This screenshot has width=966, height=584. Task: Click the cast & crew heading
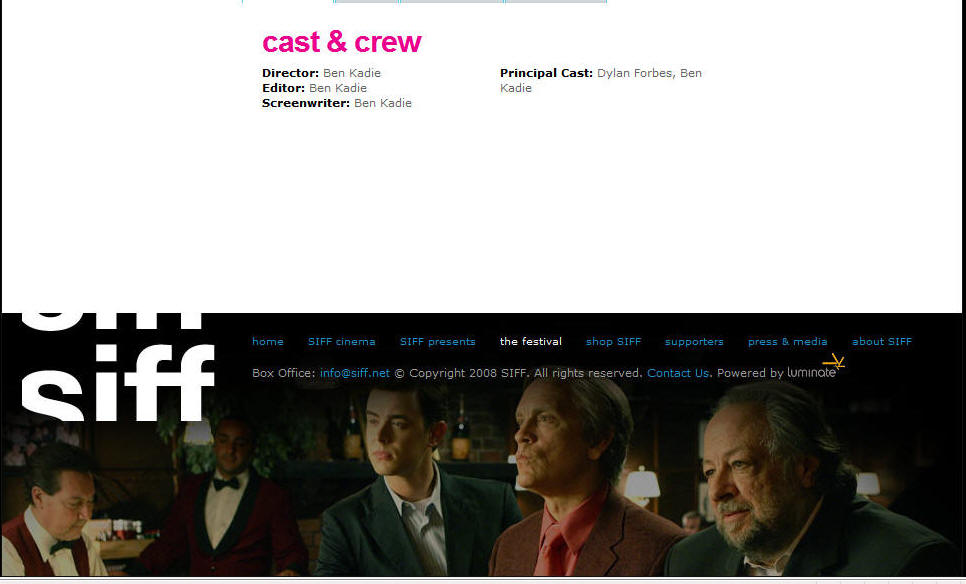pyautogui.click(x=342, y=42)
